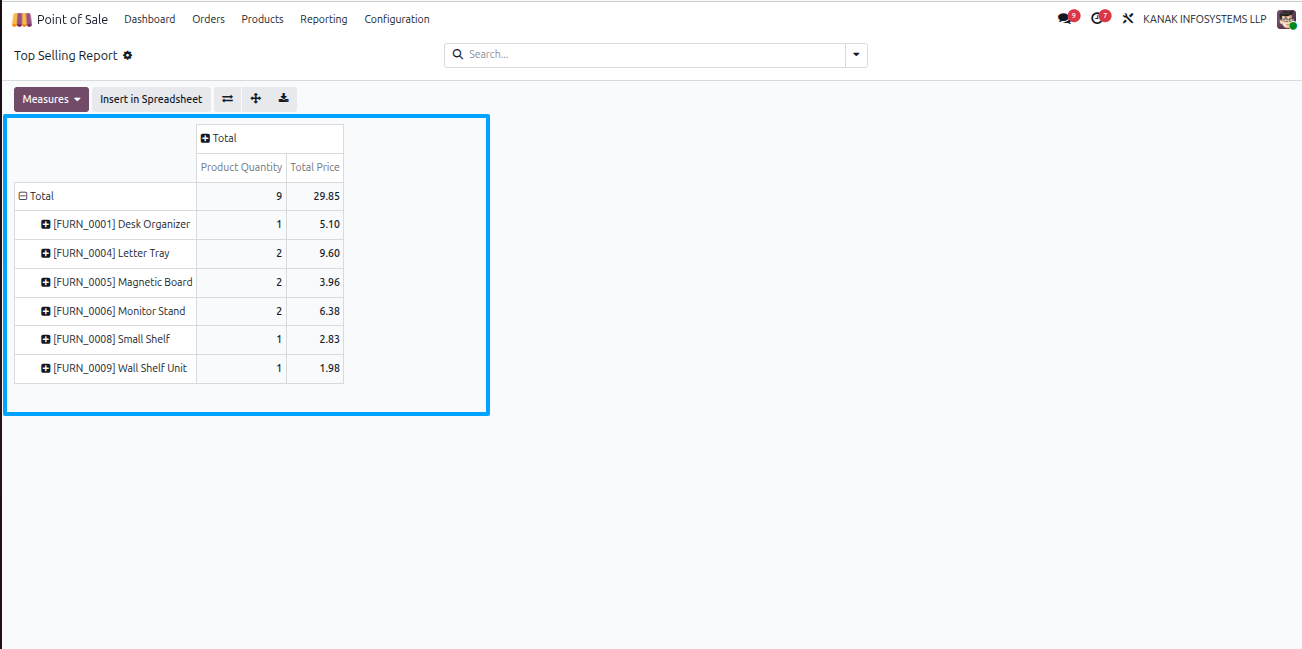
Task: Open the Measures dropdown
Action: tap(51, 99)
